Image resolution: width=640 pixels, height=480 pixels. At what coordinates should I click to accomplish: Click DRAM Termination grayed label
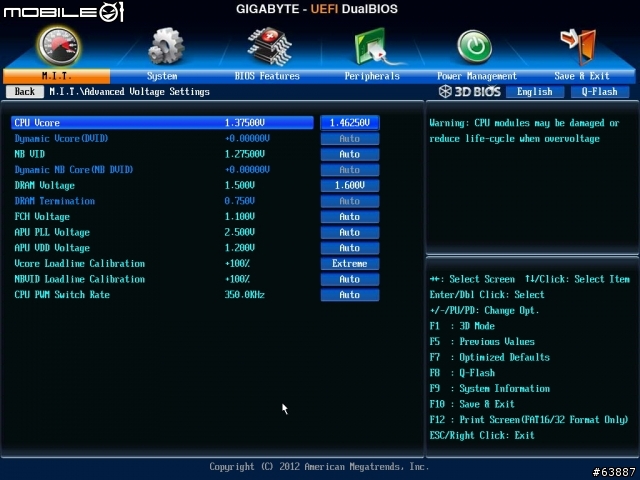click(x=55, y=201)
